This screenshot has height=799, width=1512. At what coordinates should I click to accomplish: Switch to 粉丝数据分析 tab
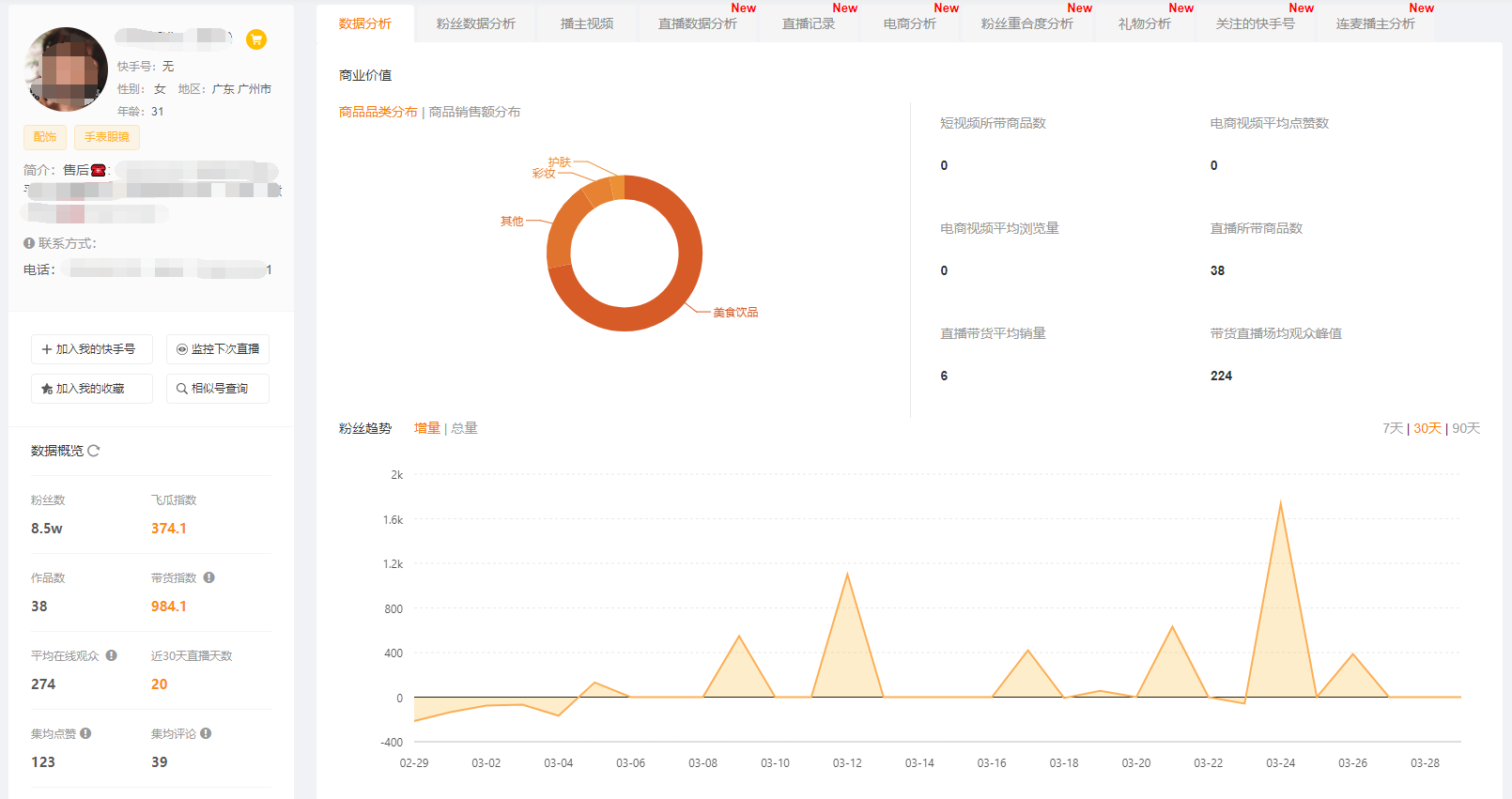click(x=476, y=23)
